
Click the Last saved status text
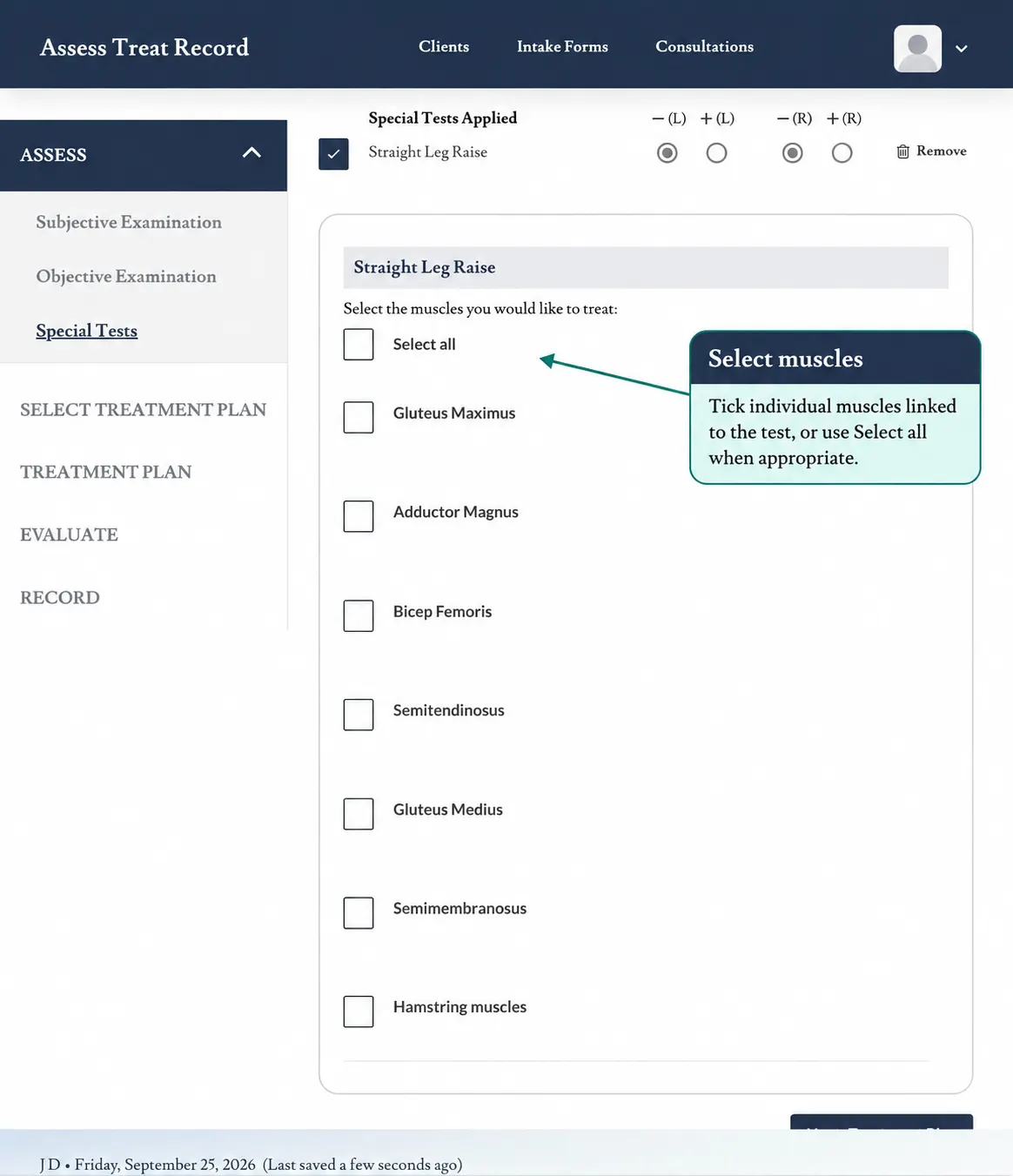363,1165
